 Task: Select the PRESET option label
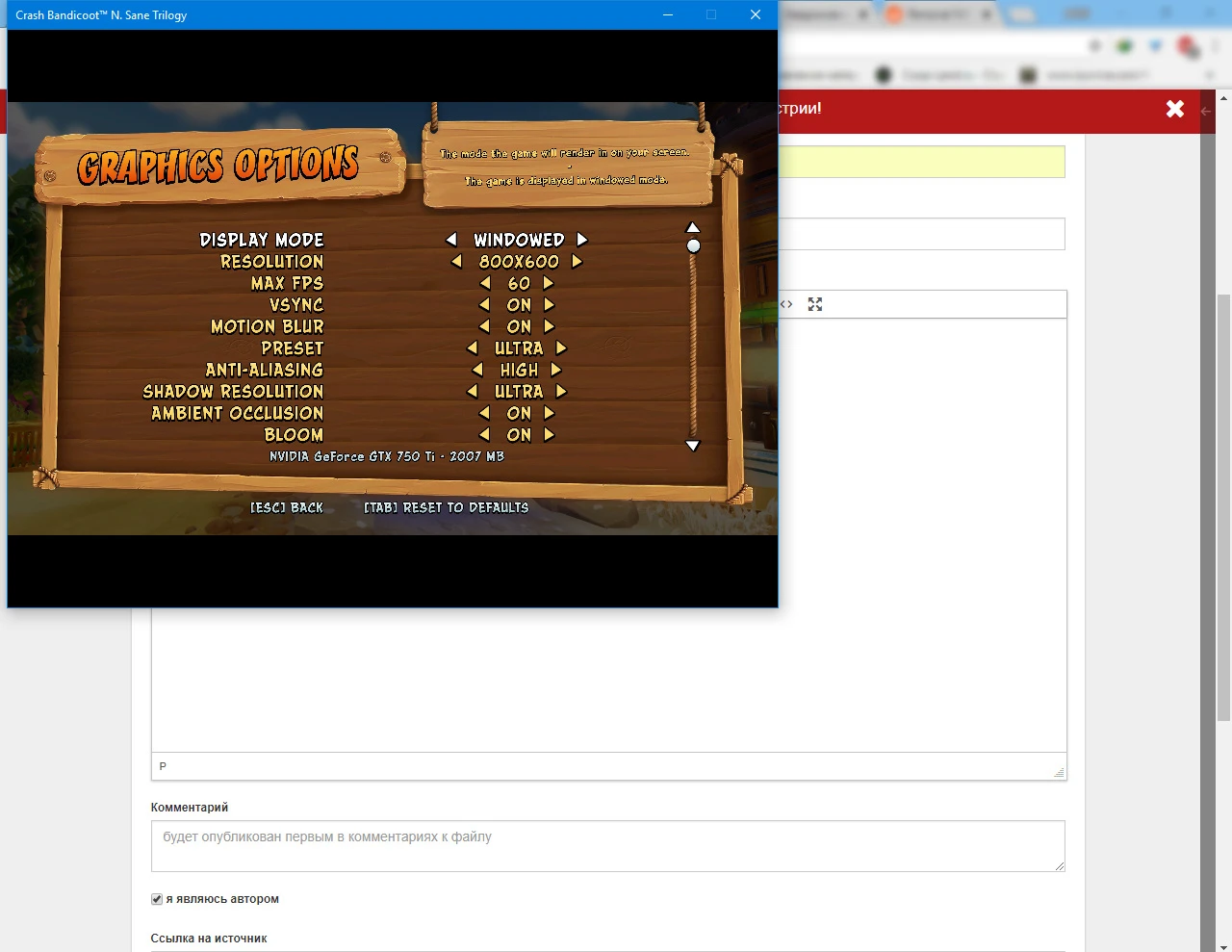pos(293,347)
